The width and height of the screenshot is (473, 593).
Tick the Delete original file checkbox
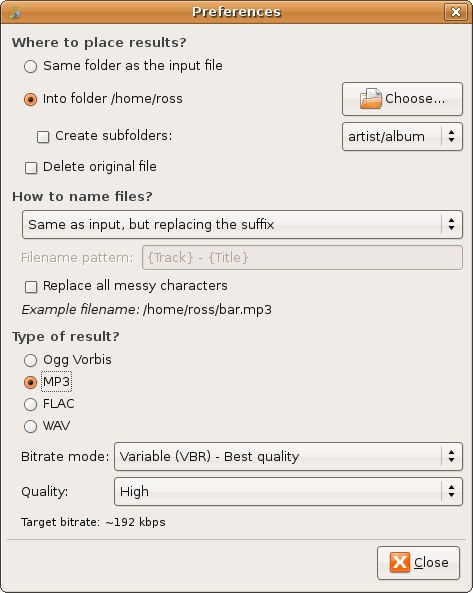(x=31, y=168)
